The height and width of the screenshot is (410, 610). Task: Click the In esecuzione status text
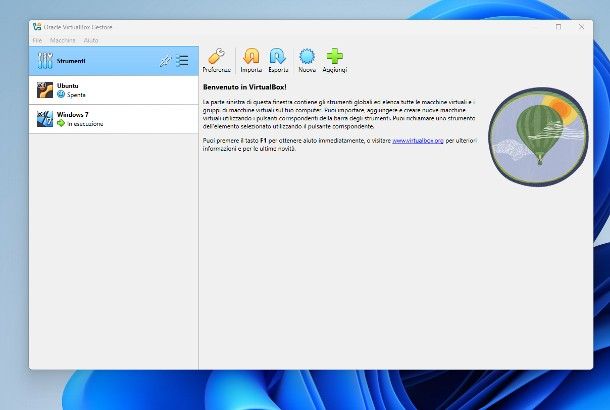[85, 124]
